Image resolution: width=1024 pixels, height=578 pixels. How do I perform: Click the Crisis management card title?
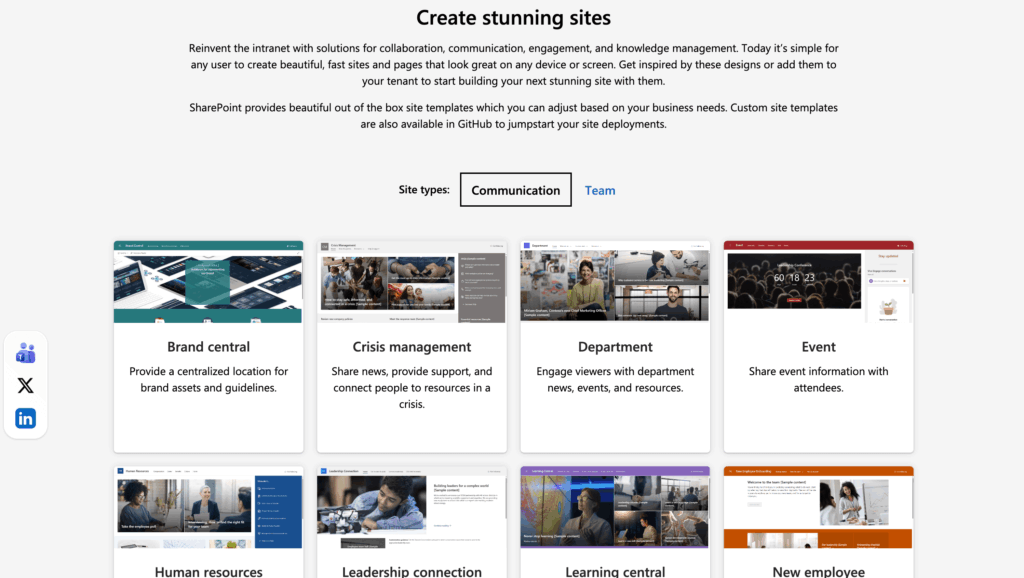(x=411, y=347)
